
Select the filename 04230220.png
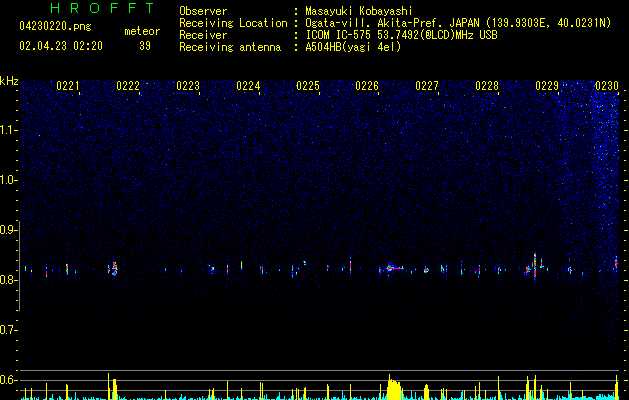(55, 26)
